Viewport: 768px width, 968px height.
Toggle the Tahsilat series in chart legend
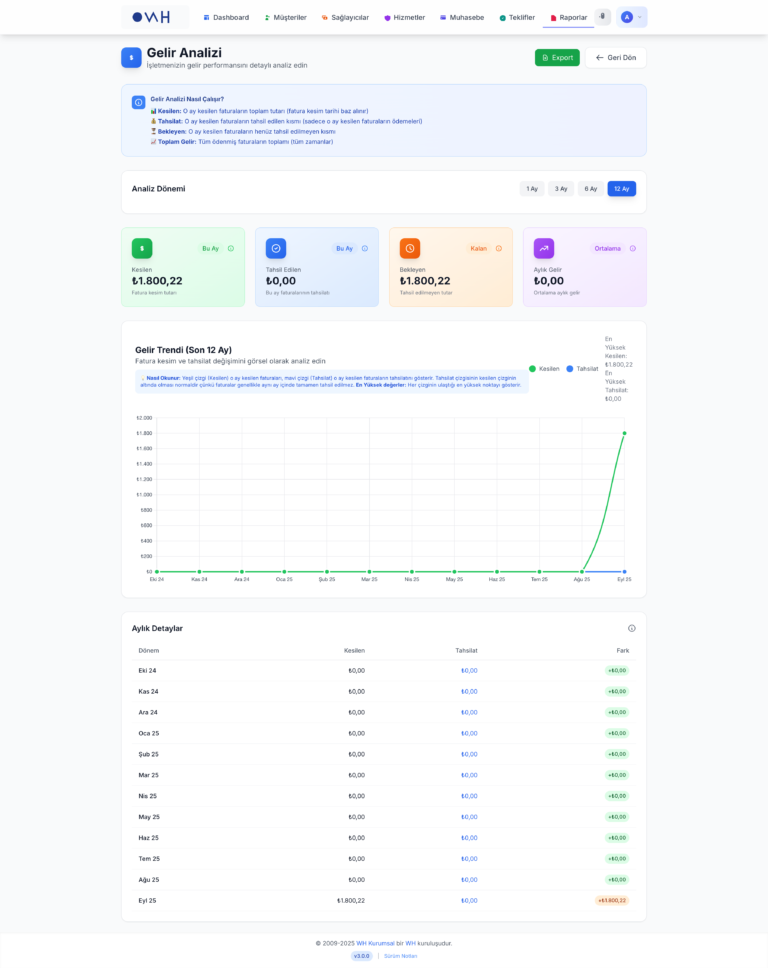[582, 369]
